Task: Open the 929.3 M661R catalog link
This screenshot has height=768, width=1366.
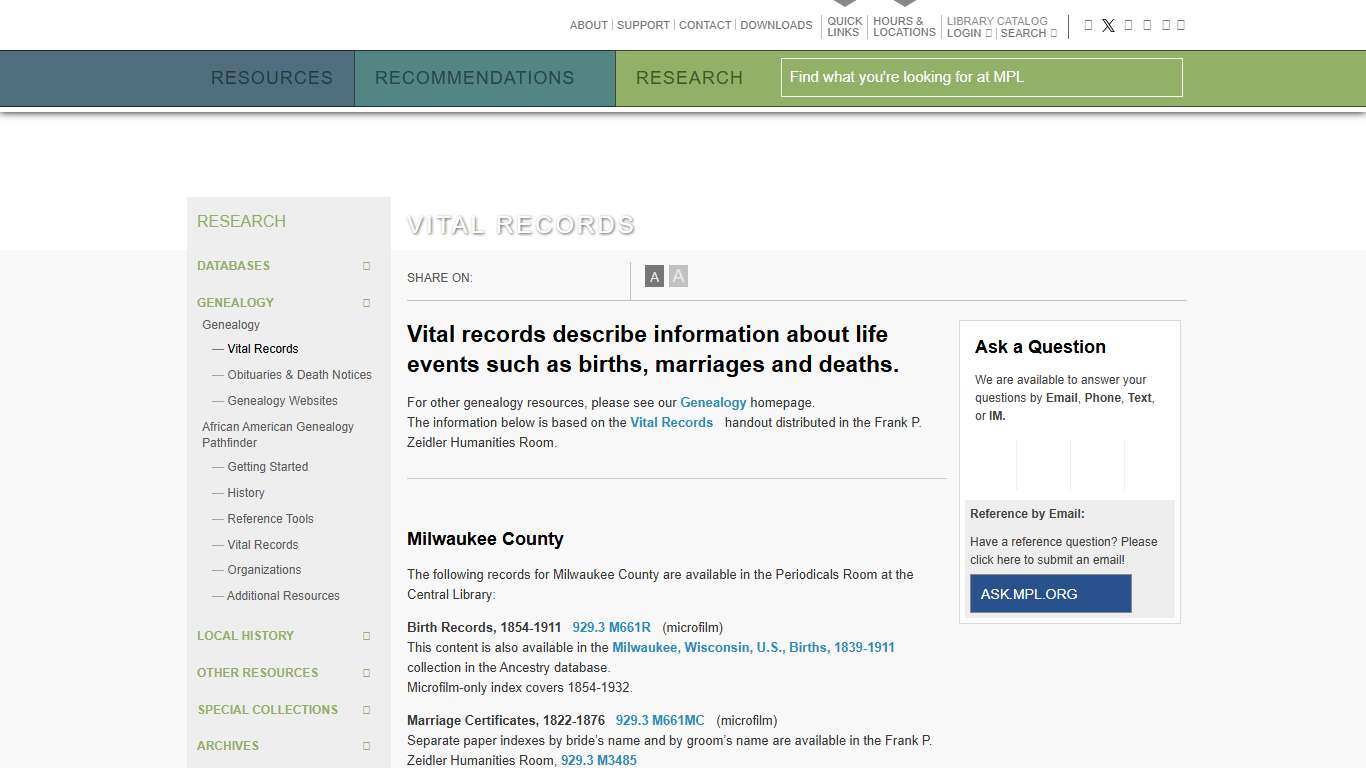Action: point(611,628)
